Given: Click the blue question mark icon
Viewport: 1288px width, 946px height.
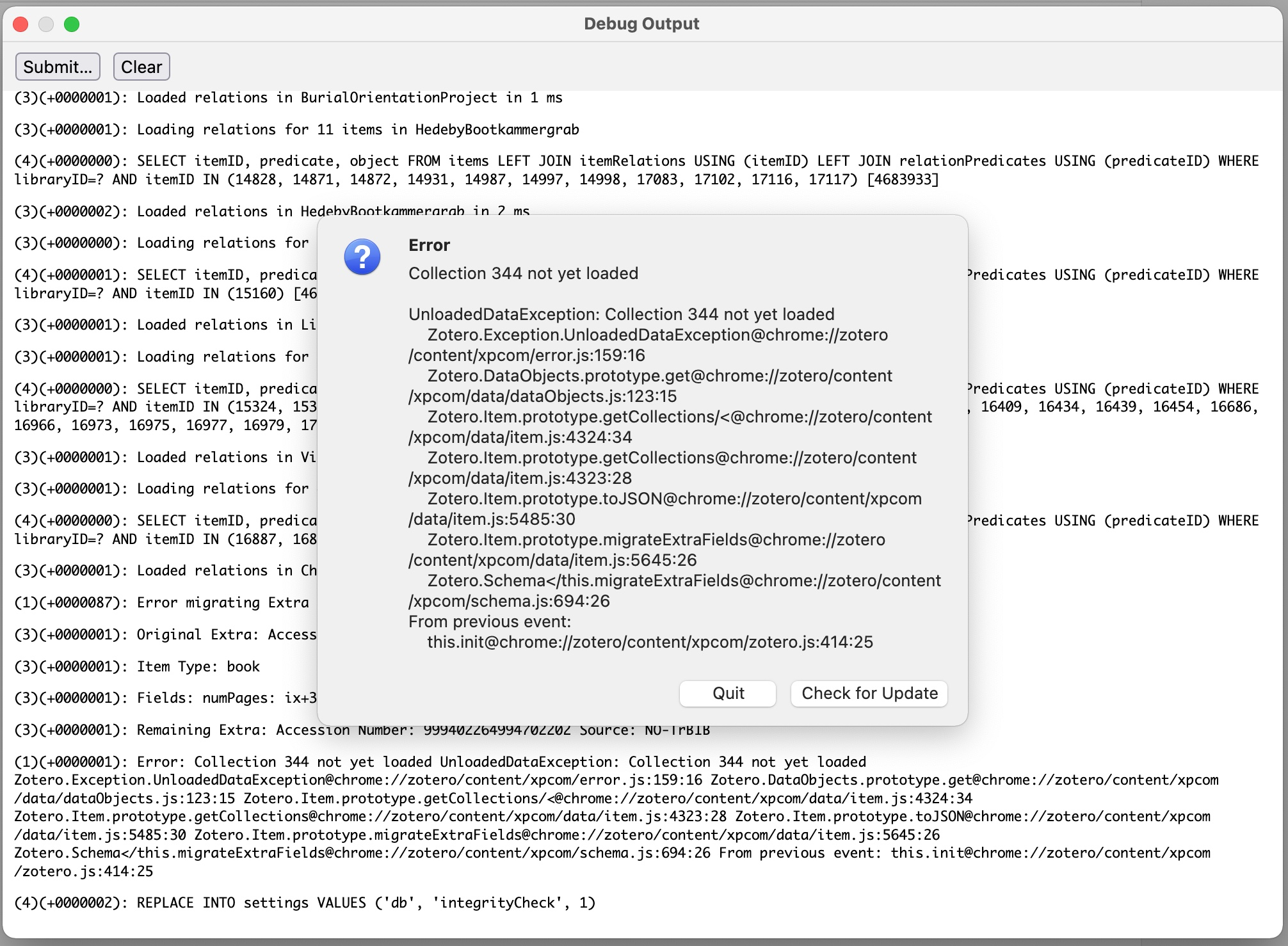Looking at the screenshot, I should 362,257.
